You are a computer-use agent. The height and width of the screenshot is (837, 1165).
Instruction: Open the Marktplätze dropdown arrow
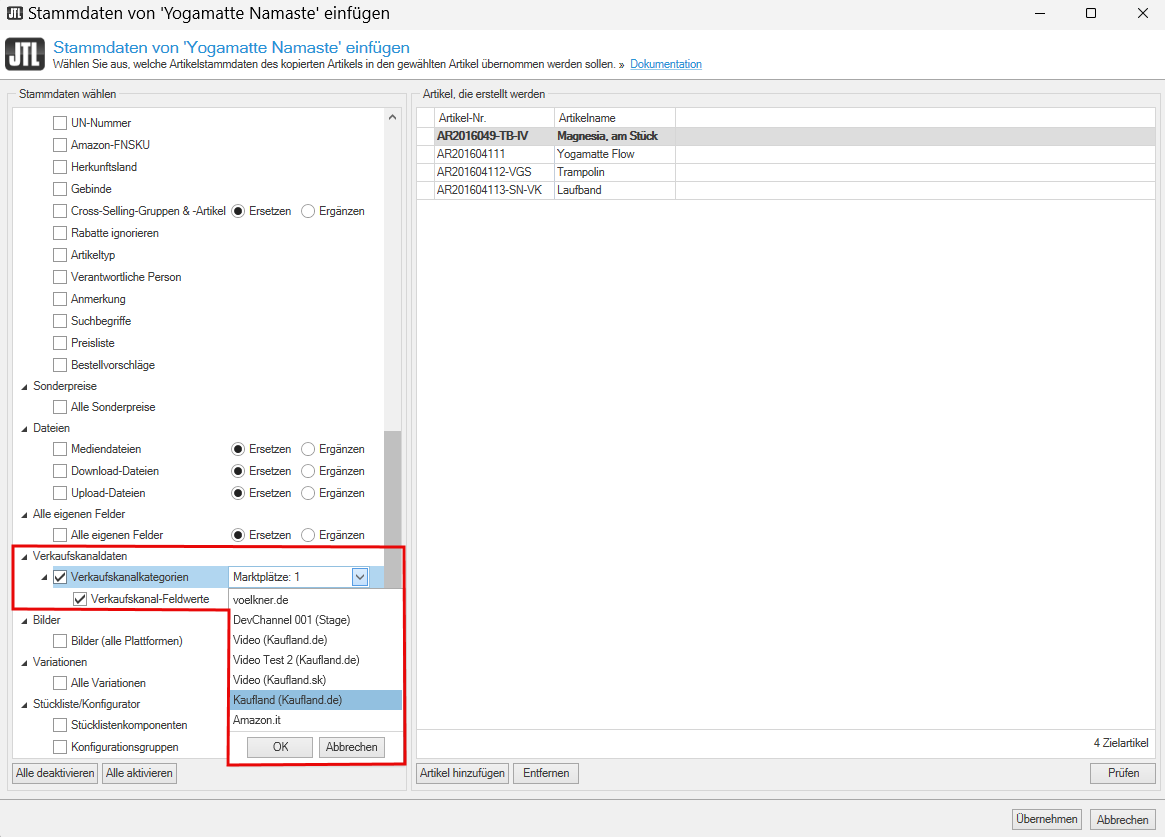pos(360,577)
